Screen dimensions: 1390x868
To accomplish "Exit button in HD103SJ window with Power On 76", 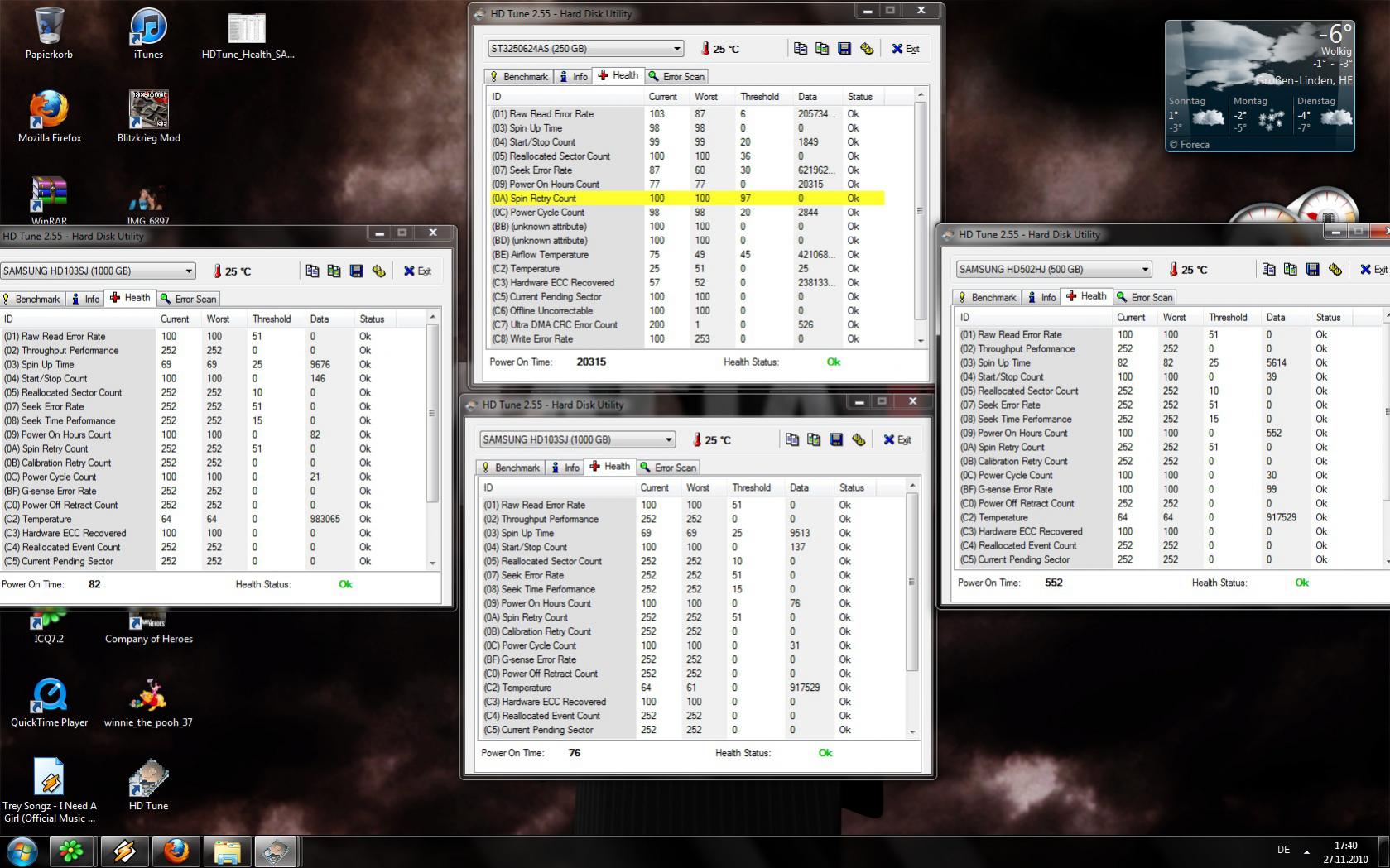I will tap(897, 439).
